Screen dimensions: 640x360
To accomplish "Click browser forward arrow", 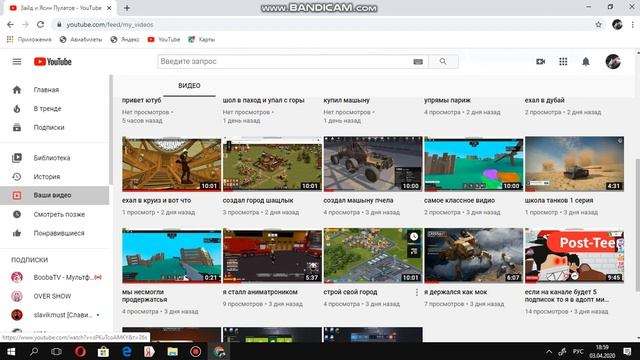I will point(25,24).
